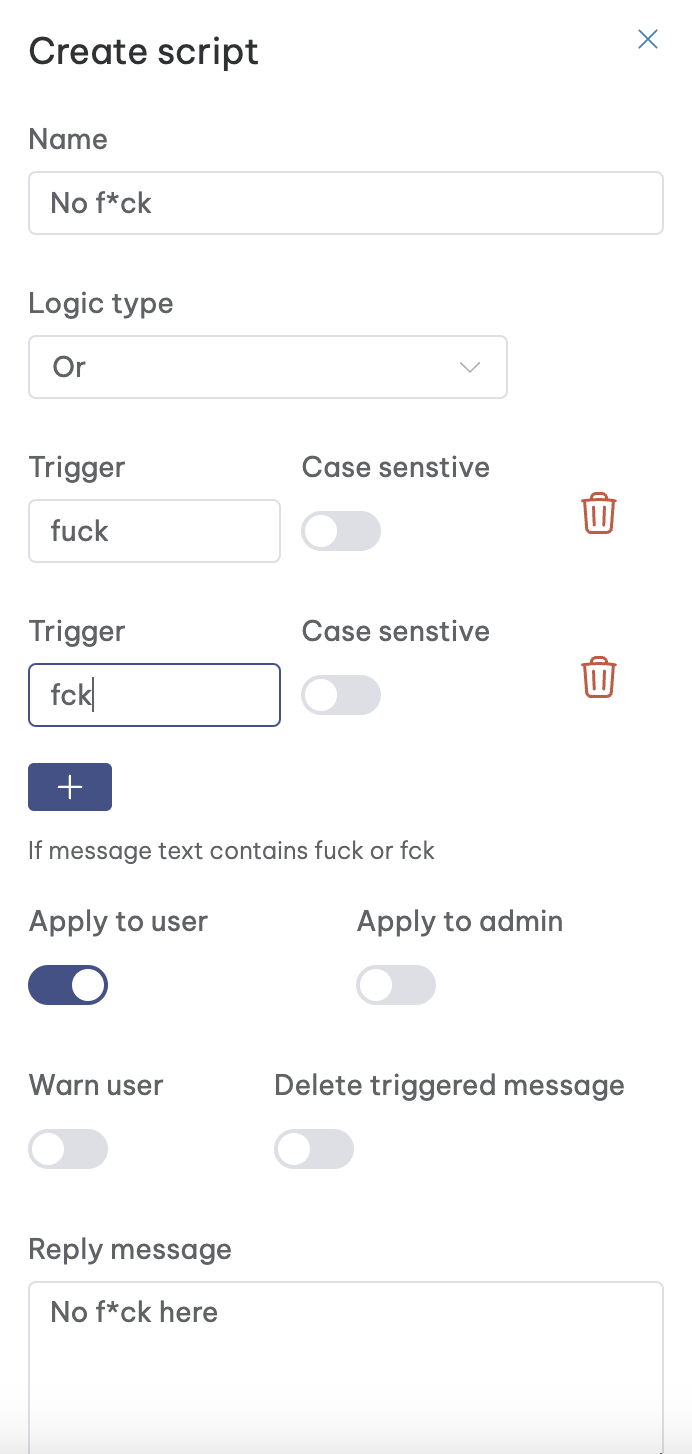
Task: Click the "Create script" heading
Action: pos(144,51)
